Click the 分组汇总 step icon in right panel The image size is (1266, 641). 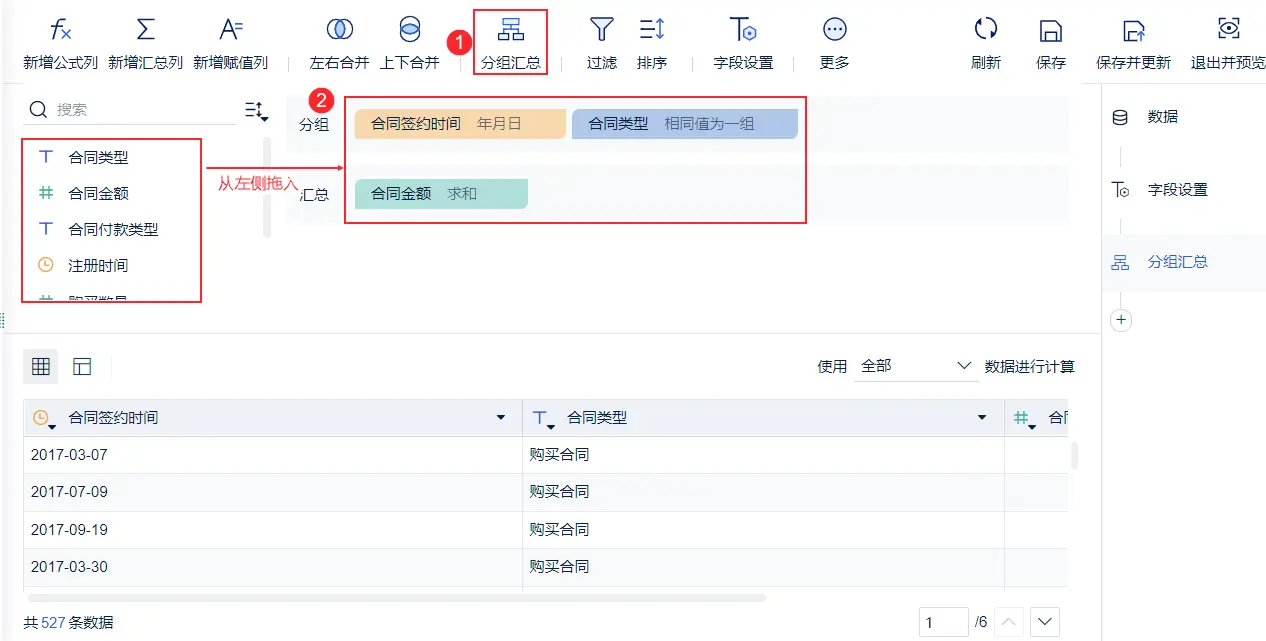1120,262
